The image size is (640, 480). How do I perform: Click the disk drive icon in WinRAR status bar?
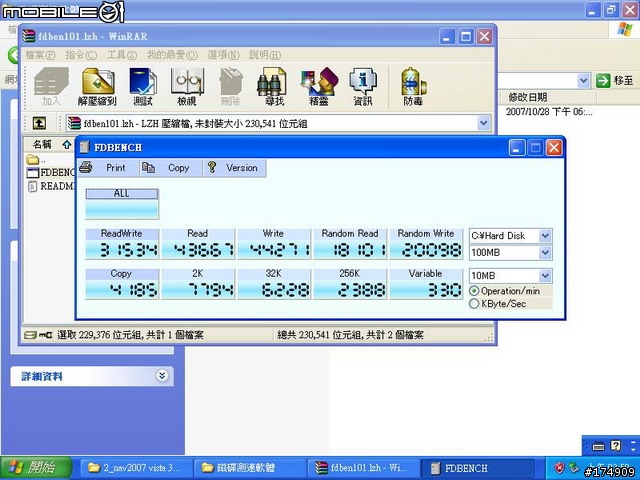coord(30,335)
